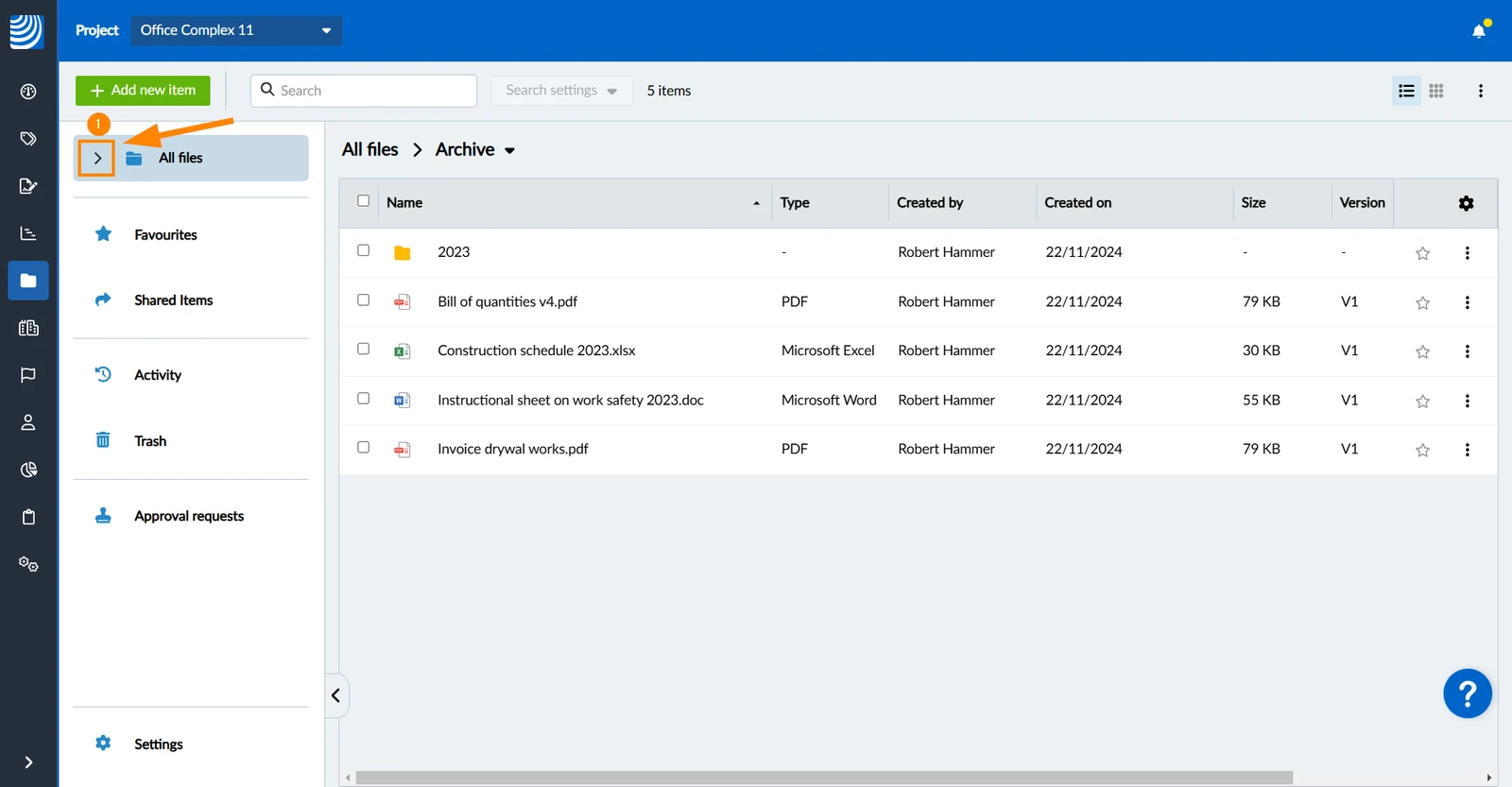Open the Search settings dropdown
The image size is (1512, 787).
[561, 91]
